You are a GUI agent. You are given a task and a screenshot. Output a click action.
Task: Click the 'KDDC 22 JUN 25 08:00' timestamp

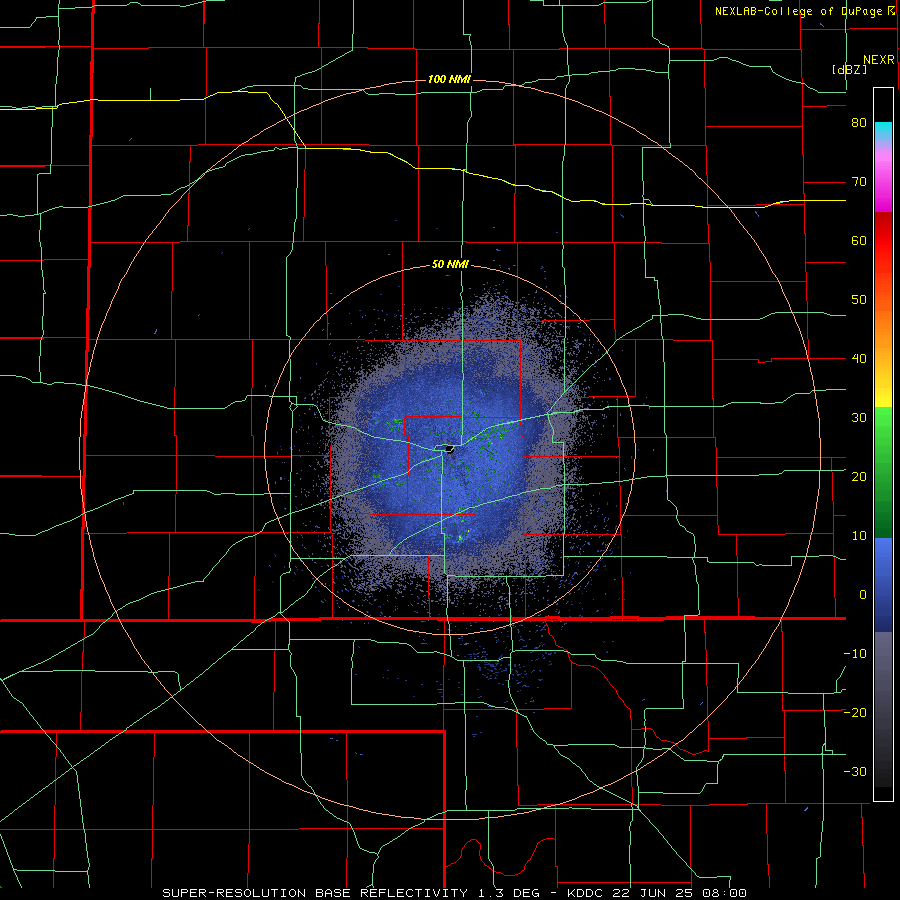657,893
